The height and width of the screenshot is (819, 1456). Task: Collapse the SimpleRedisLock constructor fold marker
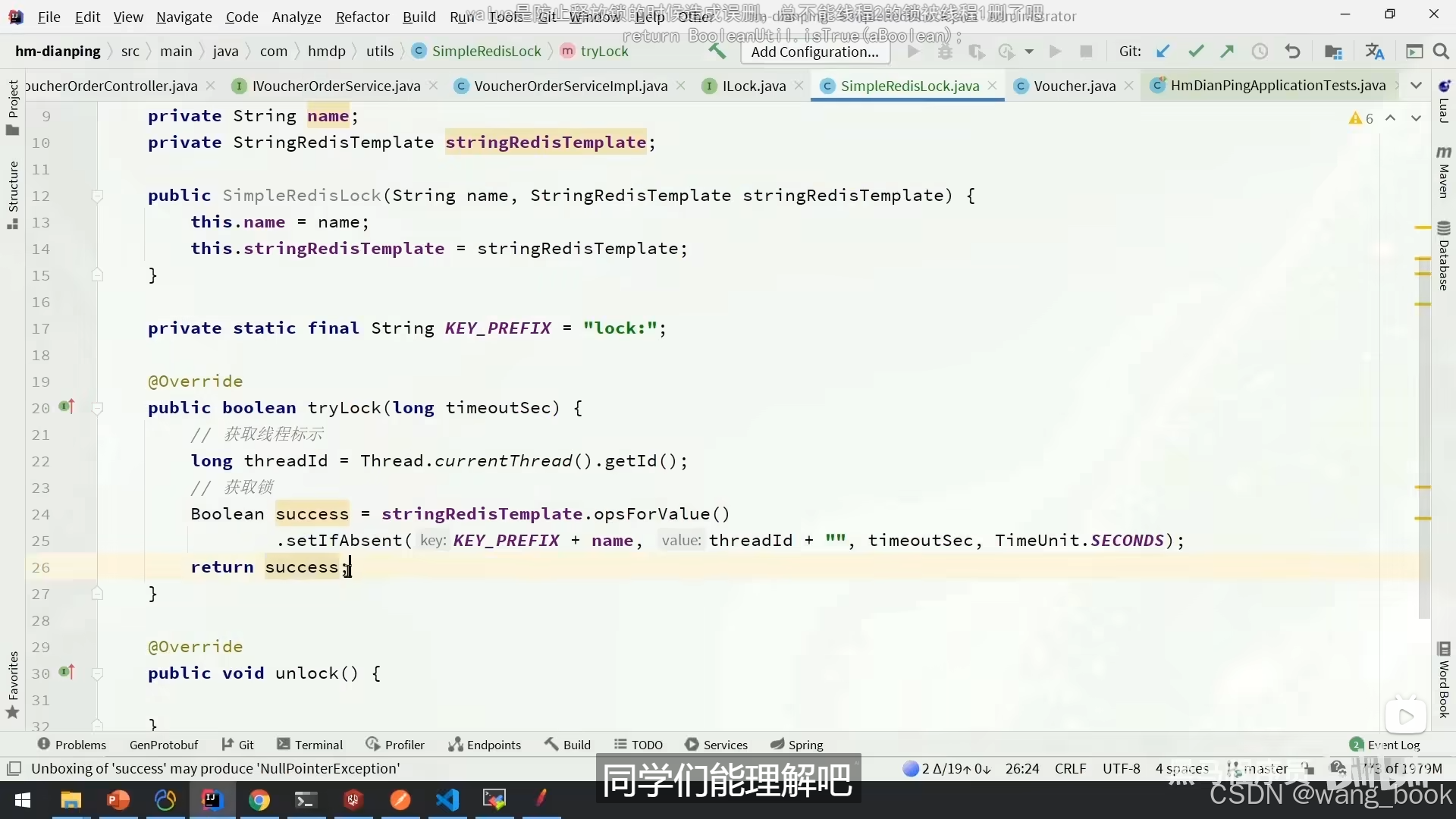(97, 196)
